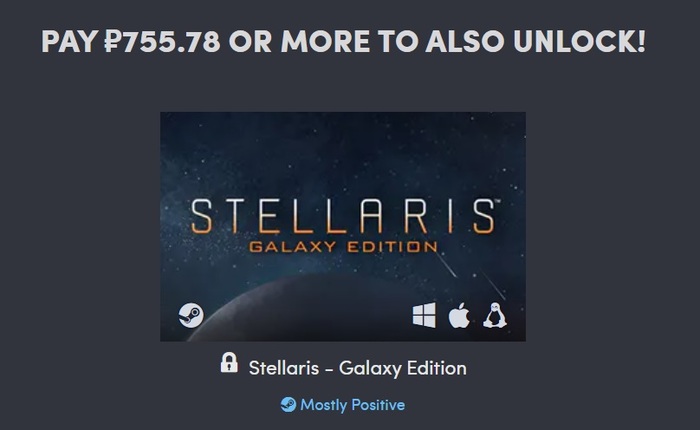Click the small Steam icon beside Mostly Positive

coord(288,405)
